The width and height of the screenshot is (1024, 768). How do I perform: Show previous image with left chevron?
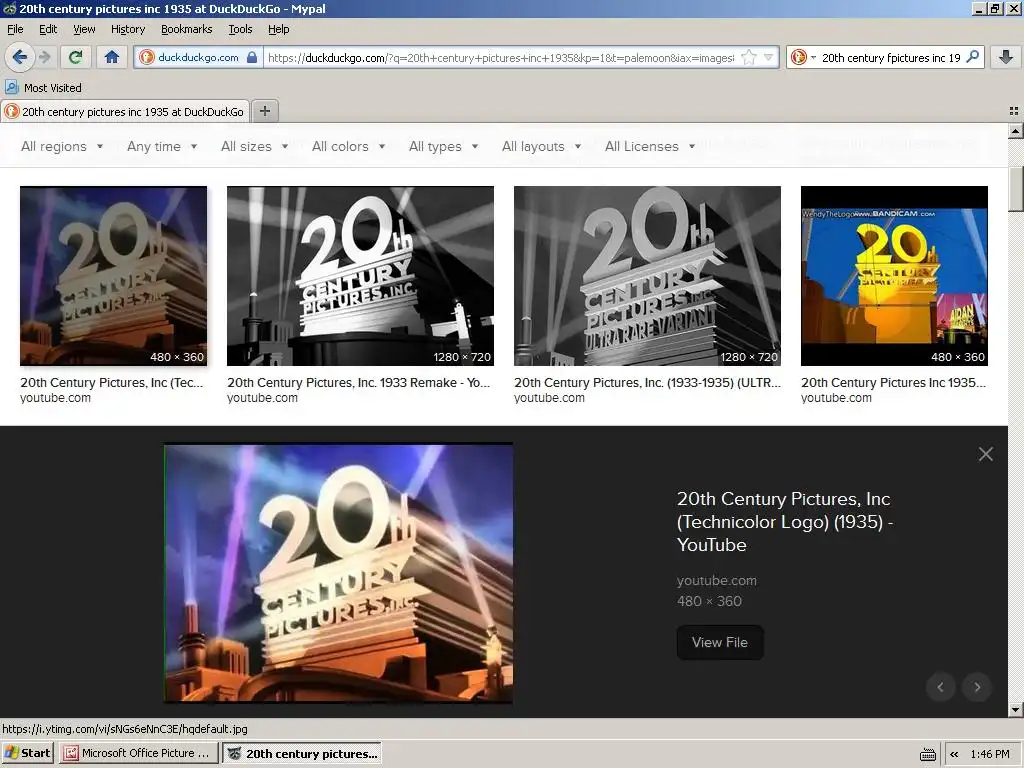click(940, 686)
